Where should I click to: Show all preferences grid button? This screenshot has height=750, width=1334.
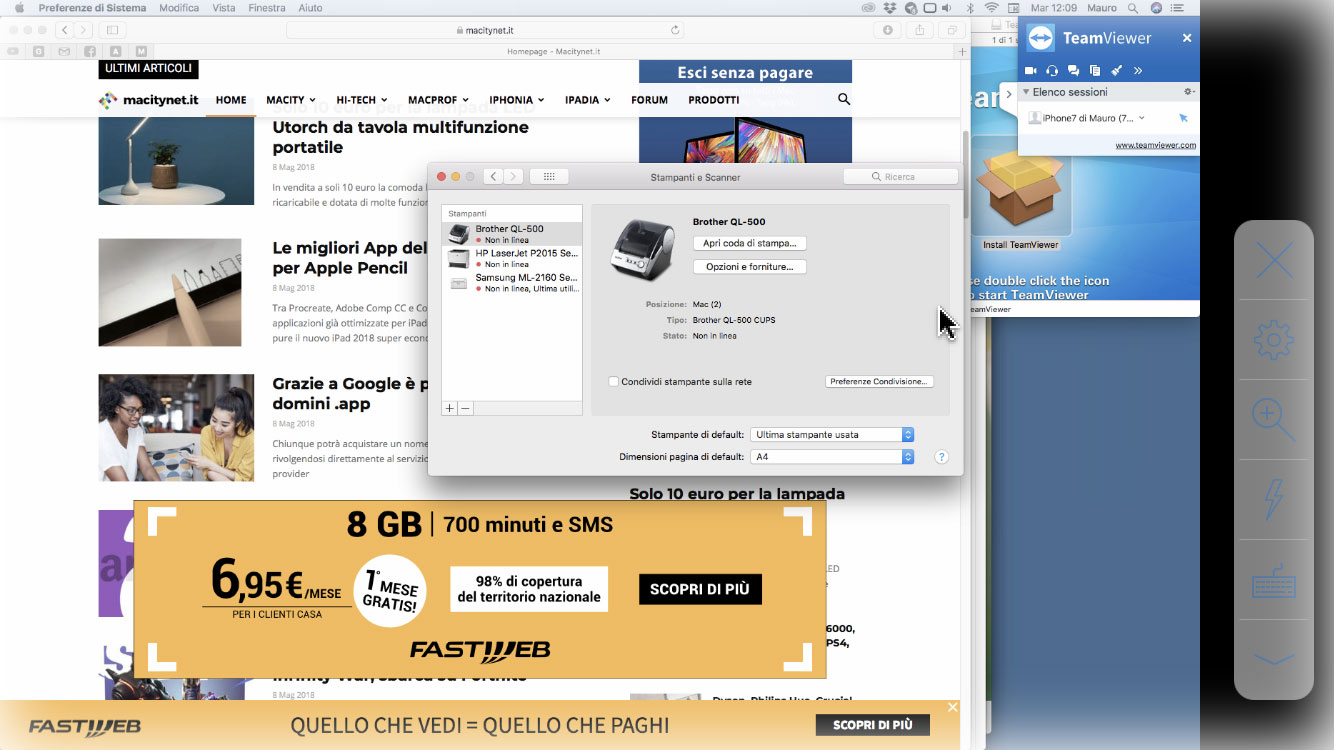pyautogui.click(x=549, y=177)
